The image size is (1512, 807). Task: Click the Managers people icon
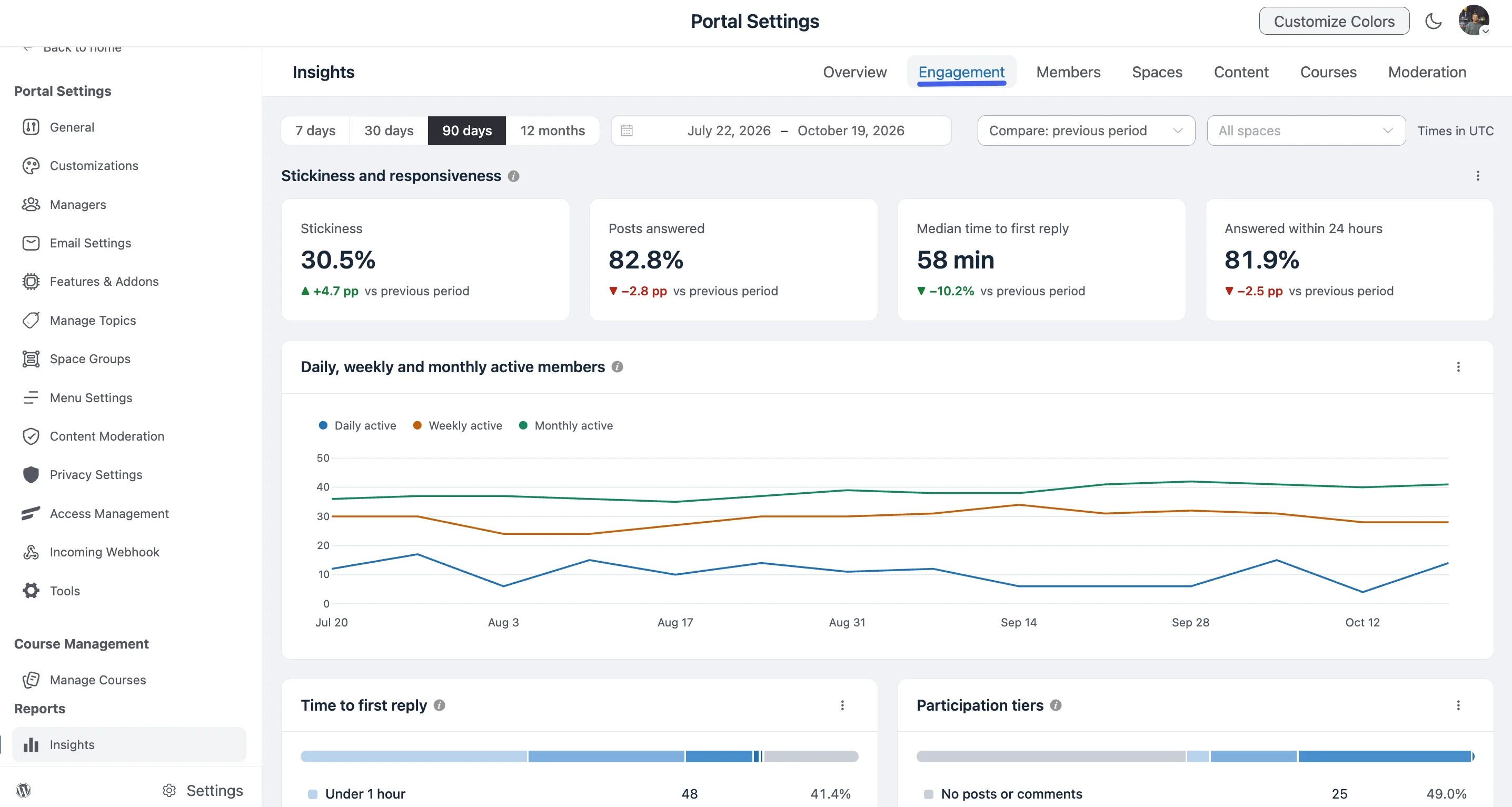(x=31, y=204)
